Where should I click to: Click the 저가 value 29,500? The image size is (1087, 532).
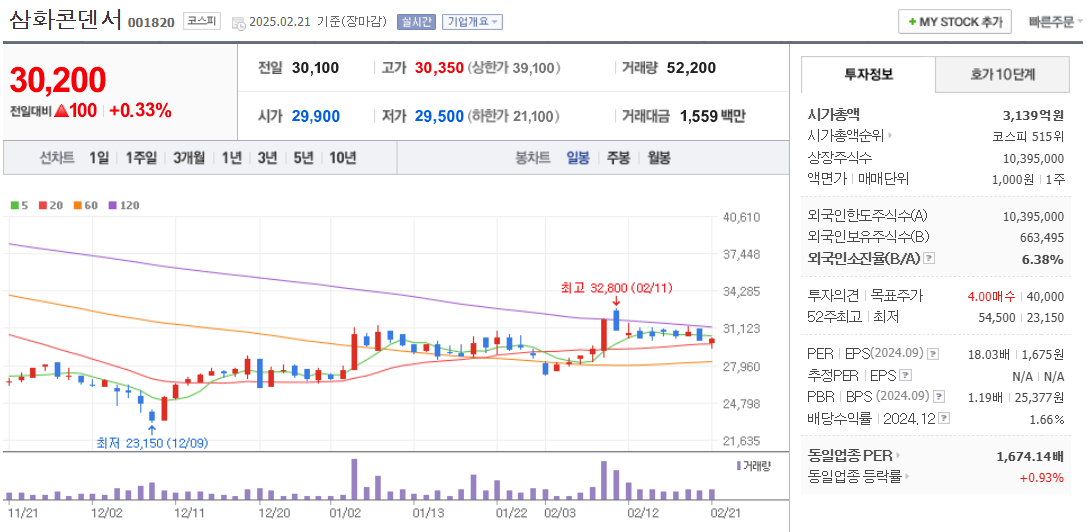pos(439,116)
